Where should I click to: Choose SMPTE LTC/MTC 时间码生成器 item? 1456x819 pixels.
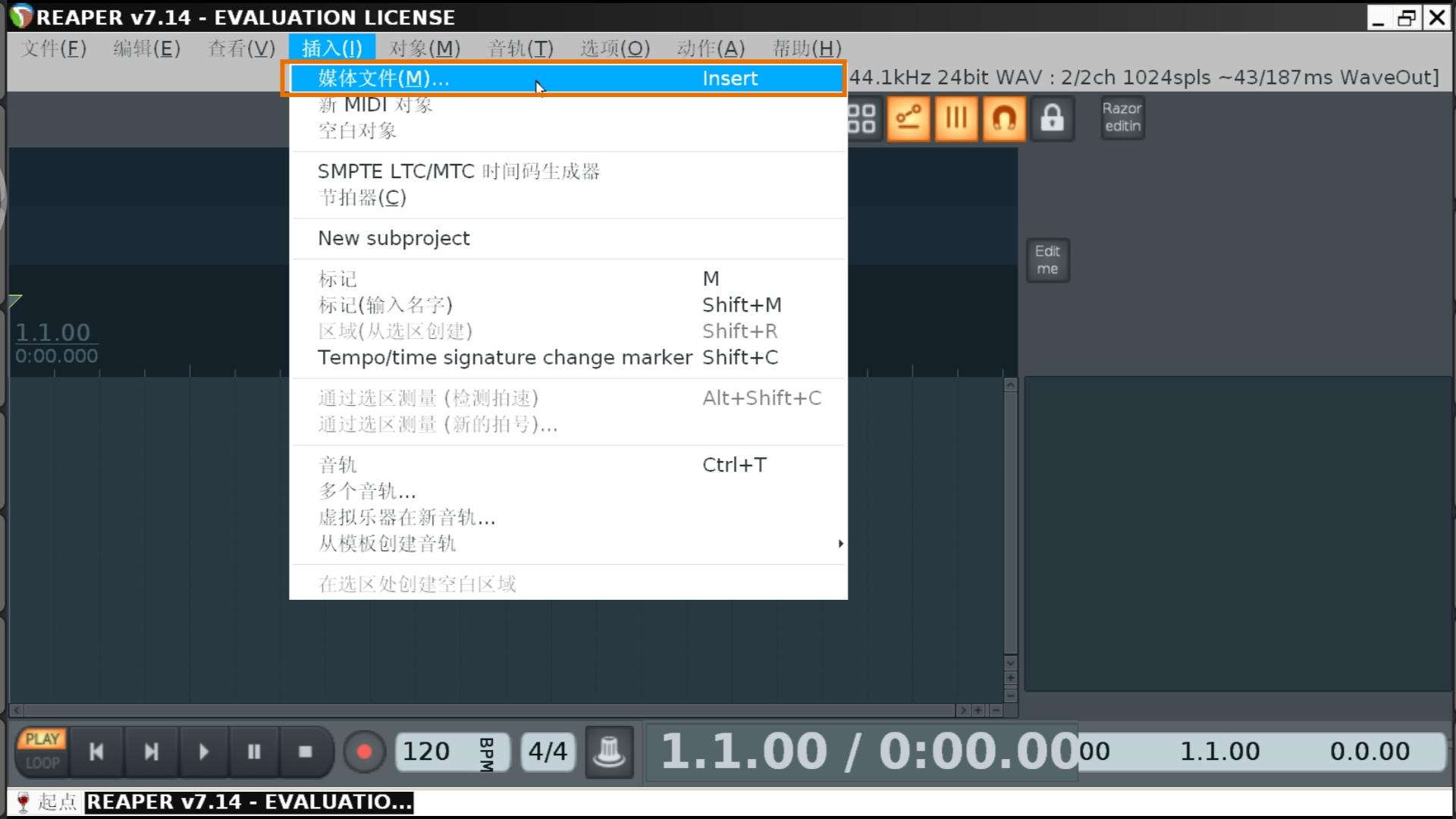568,171
